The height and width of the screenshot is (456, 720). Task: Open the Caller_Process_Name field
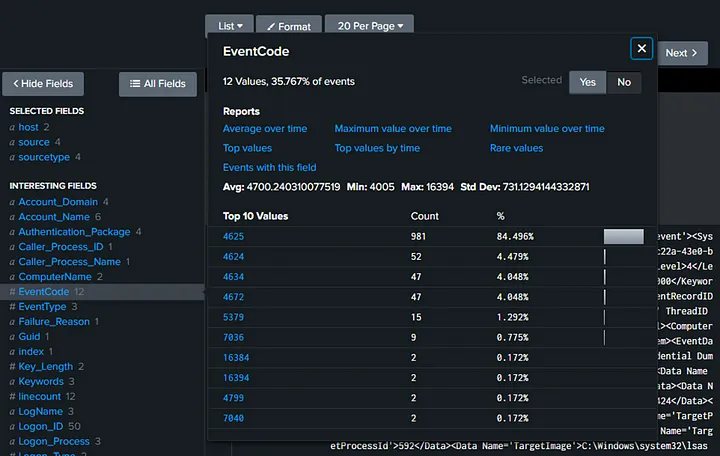(x=69, y=262)
